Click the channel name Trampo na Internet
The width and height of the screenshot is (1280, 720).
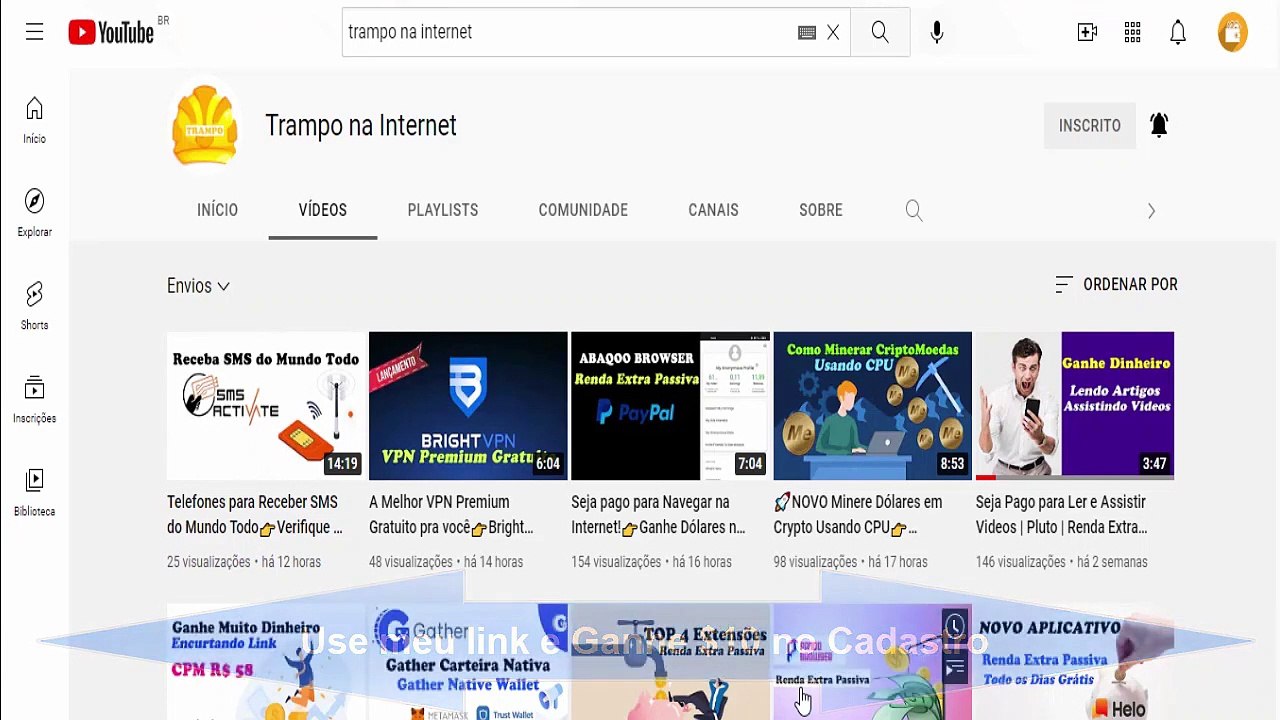(361, 125)
